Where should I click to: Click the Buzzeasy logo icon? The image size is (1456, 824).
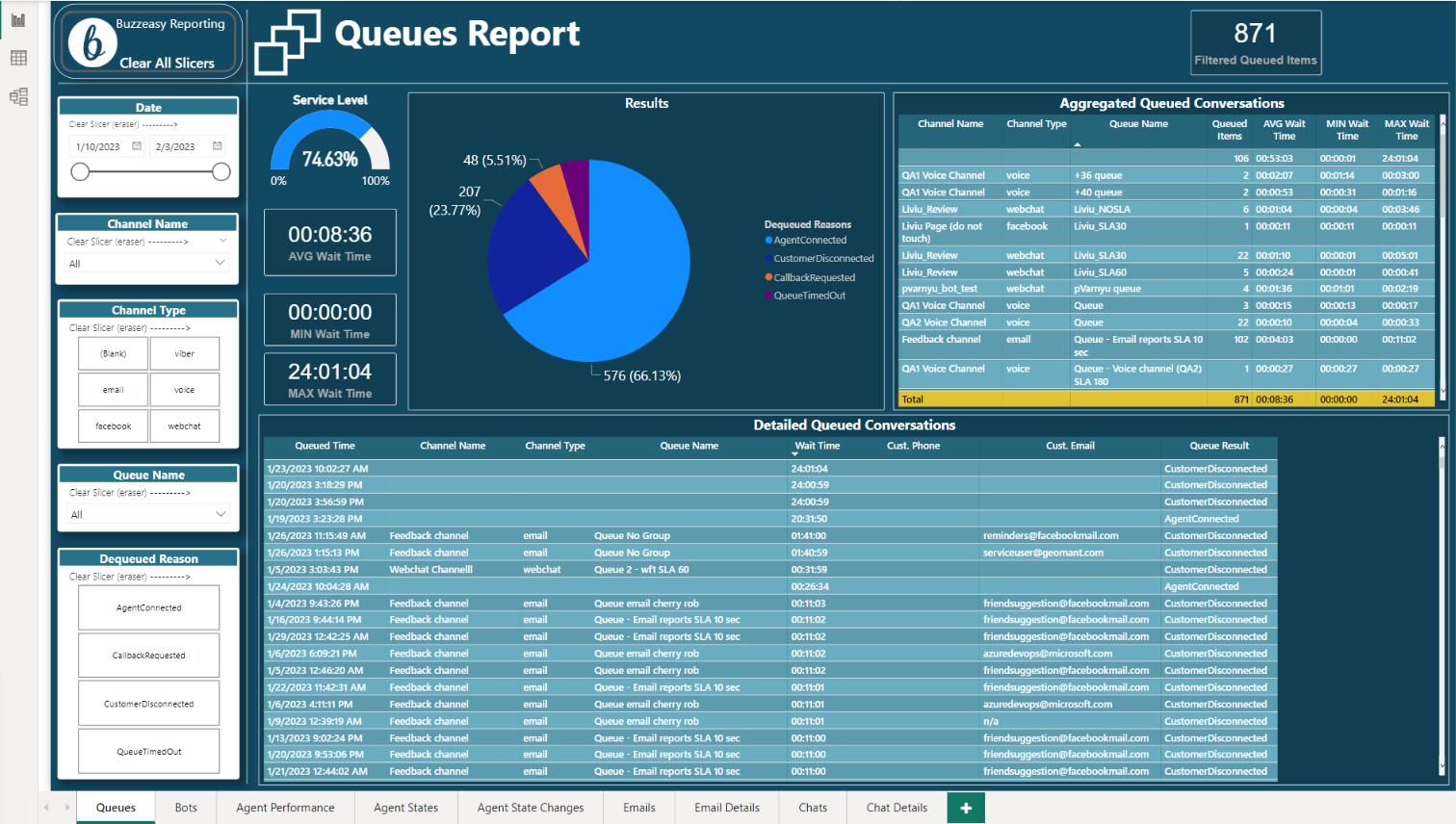(x=92, y=41)
